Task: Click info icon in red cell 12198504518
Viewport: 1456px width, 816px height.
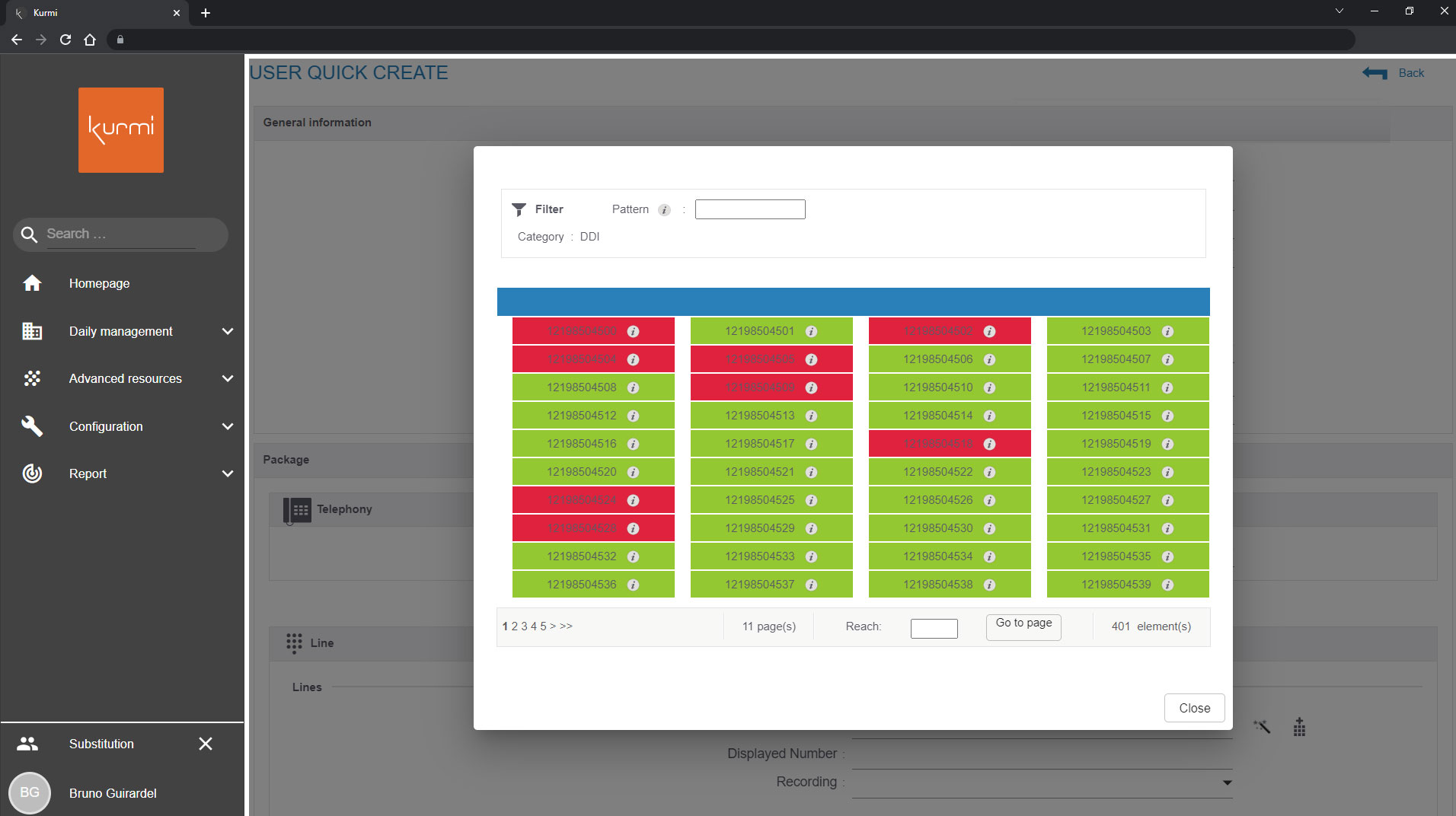Action: pos(989,444)
